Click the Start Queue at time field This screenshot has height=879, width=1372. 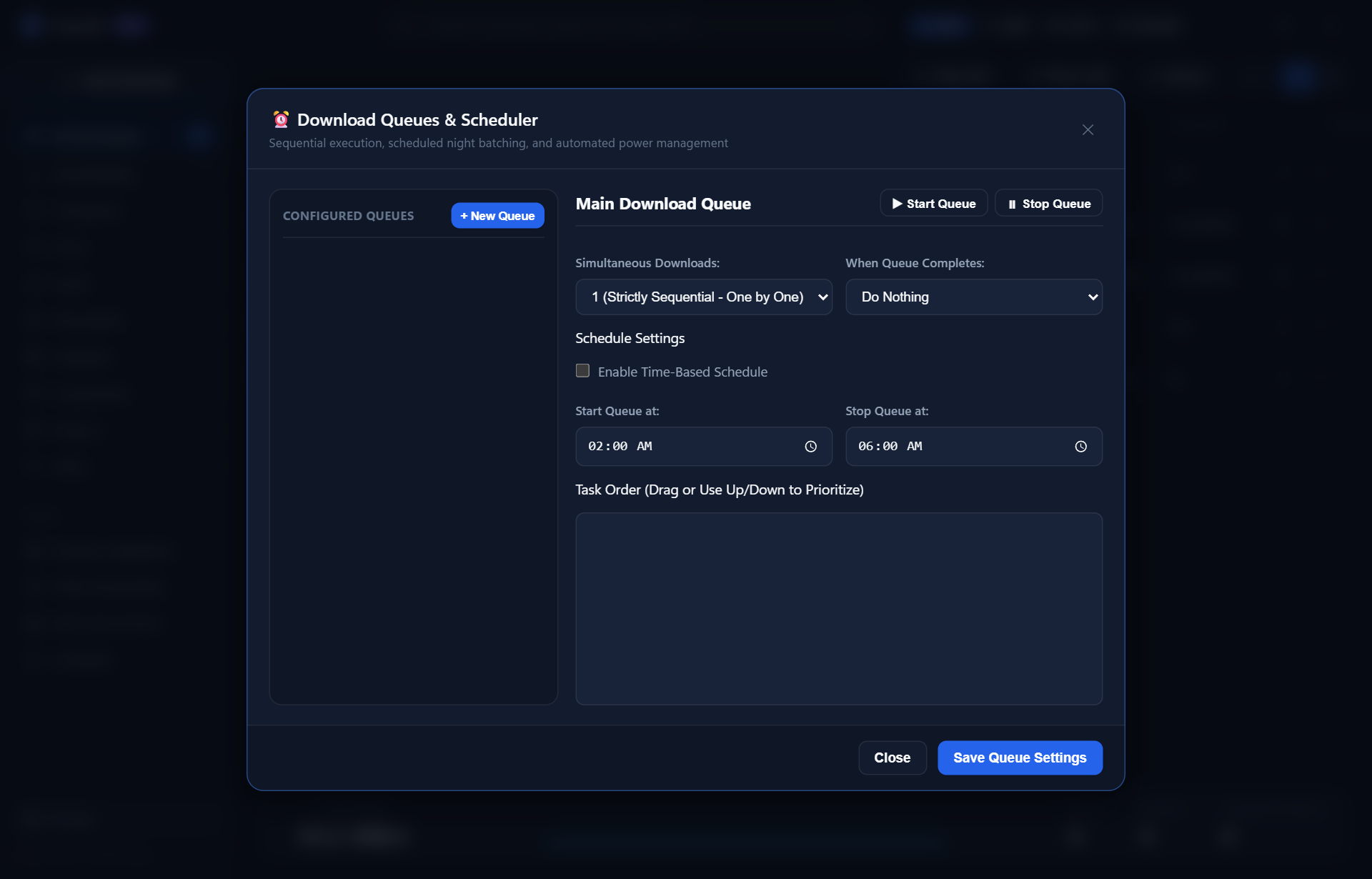tap(704, 447)
